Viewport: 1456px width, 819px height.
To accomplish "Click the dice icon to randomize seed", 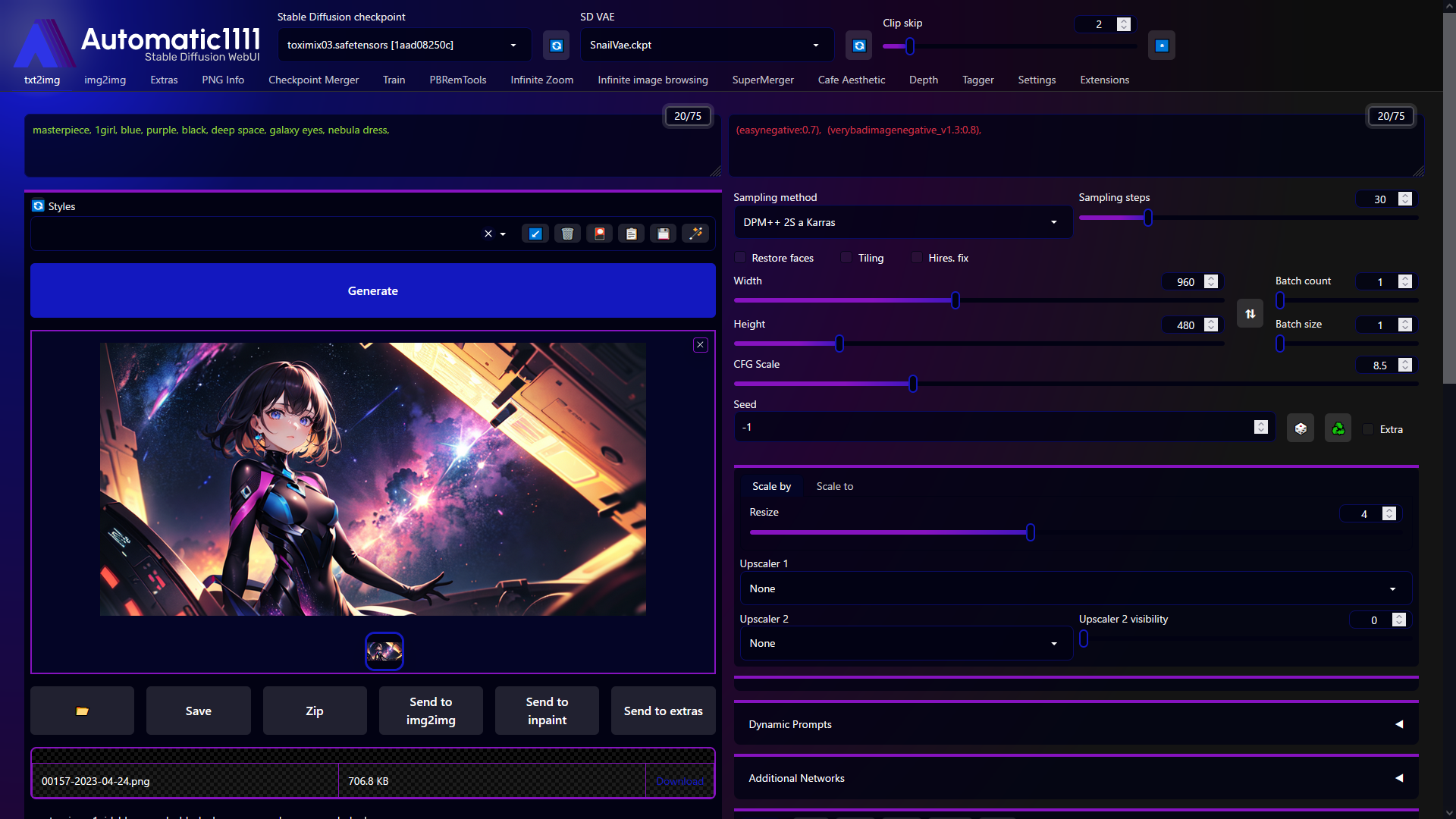I will tap(1301, 428).
